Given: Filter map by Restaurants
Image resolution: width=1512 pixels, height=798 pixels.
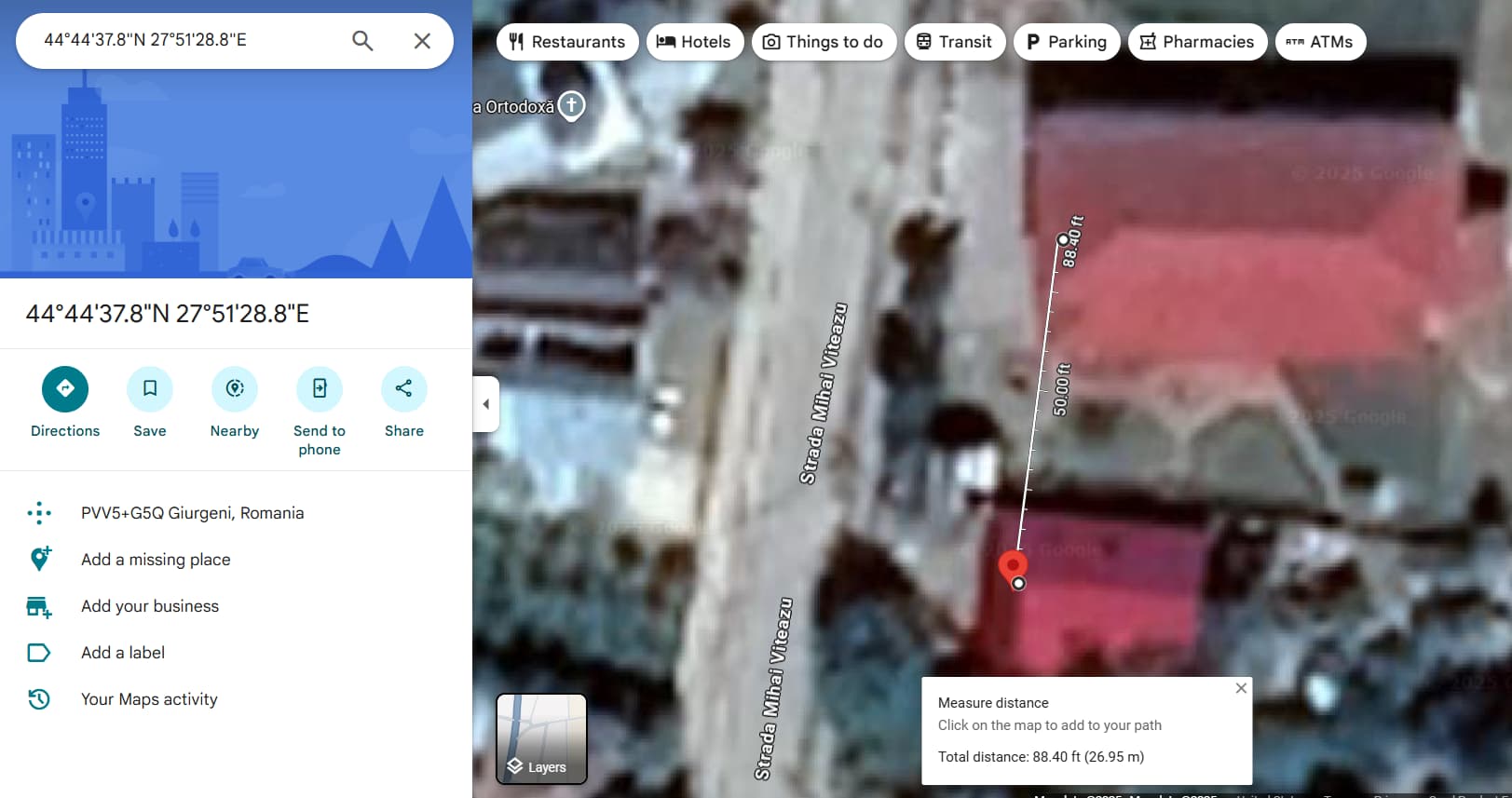Looking at the screenshot, I should (567, 42).
